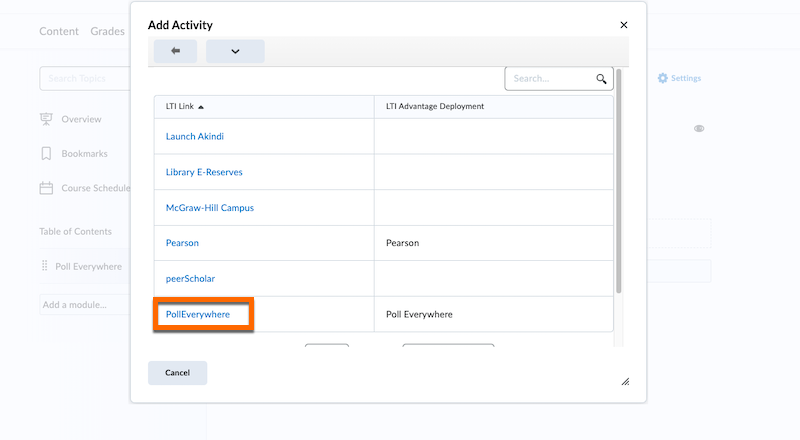Toggle the visibility eye icon
This screenshot has width=800, height=440.
[x=699, y=129]
